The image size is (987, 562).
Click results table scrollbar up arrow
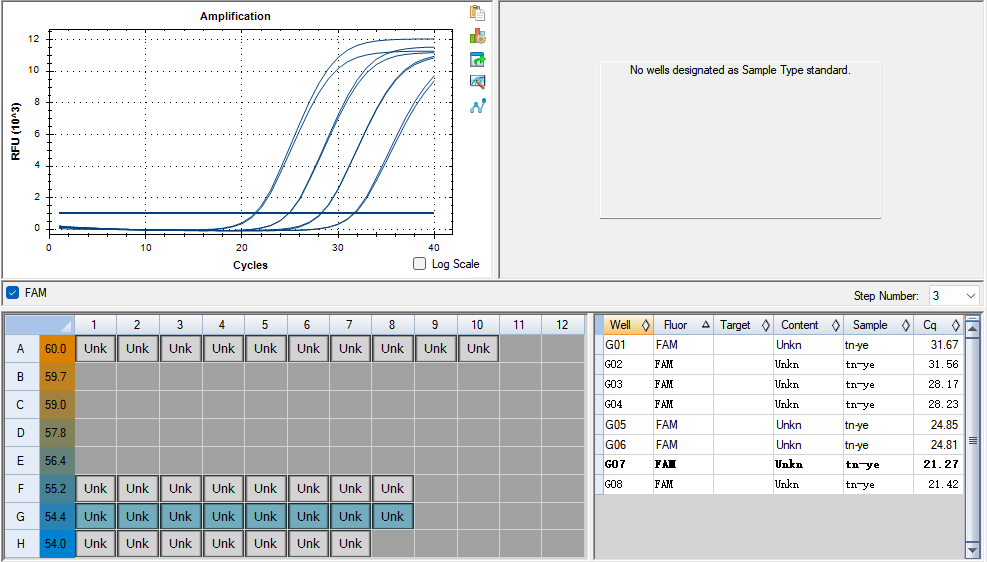(x=973, y=328)
